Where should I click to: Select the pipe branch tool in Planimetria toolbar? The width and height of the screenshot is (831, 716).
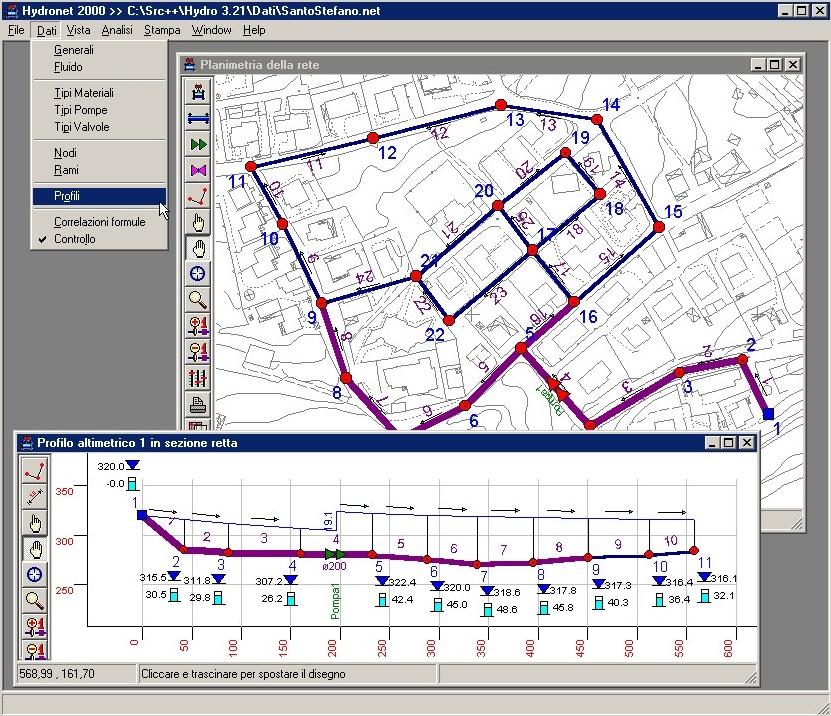(x=198, y=118)
